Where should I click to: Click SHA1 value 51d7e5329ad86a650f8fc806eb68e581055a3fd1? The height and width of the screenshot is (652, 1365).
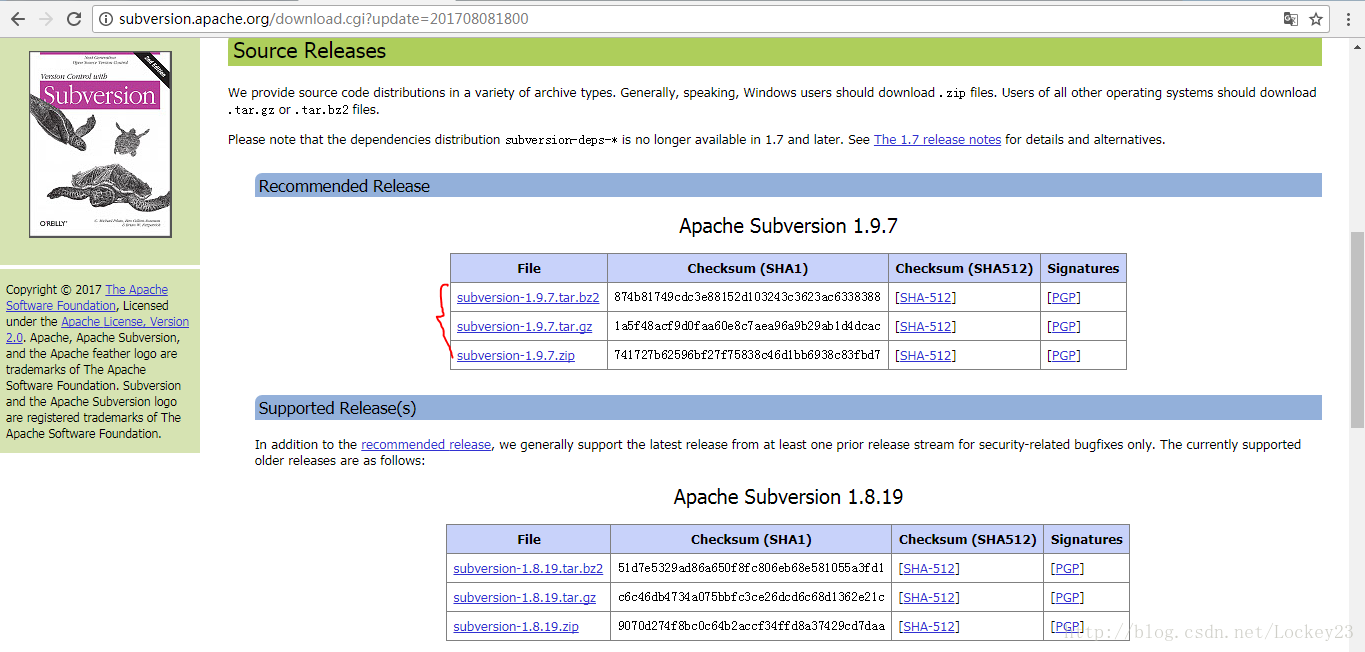pos(751,568)
